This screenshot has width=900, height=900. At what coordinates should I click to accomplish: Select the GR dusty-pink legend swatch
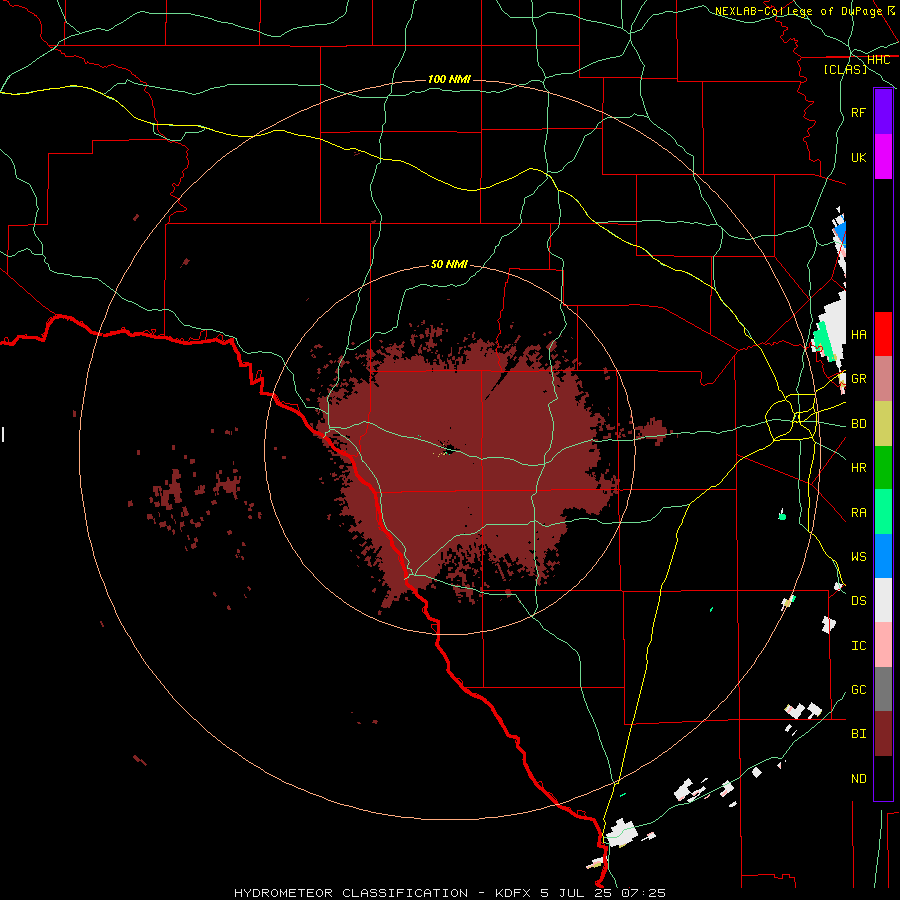[x=883, y=379]
